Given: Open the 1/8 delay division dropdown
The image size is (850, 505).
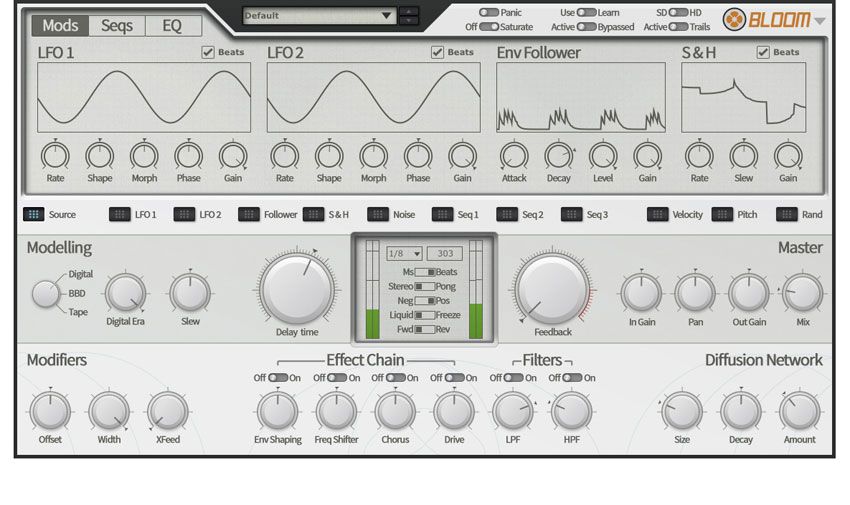Looking at the screenshot, I should pyautogui.click(x=404, y=253).
